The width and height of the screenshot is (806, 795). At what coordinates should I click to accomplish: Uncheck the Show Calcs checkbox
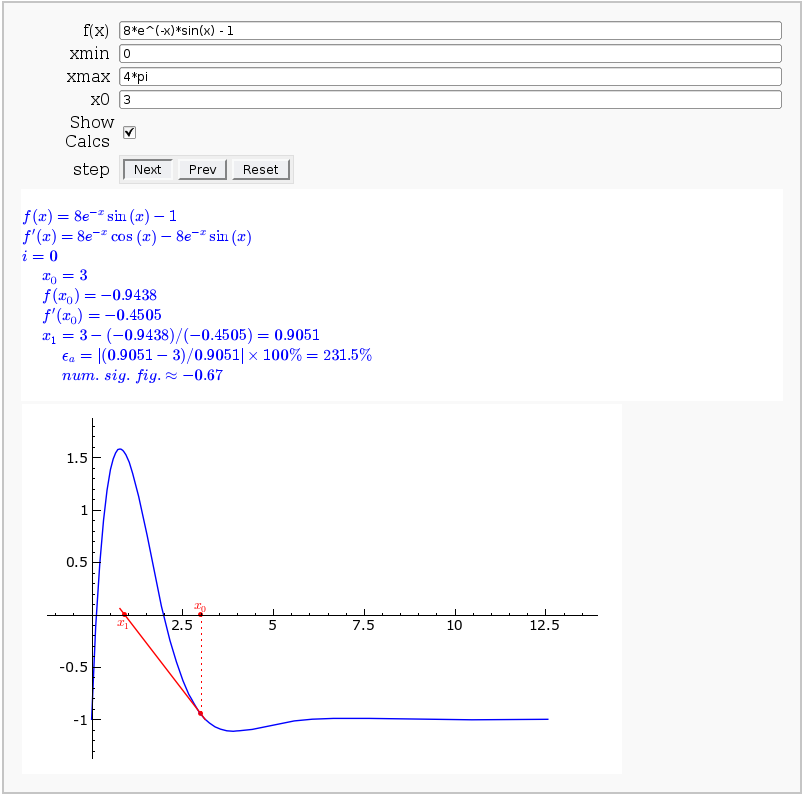click(129, 132)
